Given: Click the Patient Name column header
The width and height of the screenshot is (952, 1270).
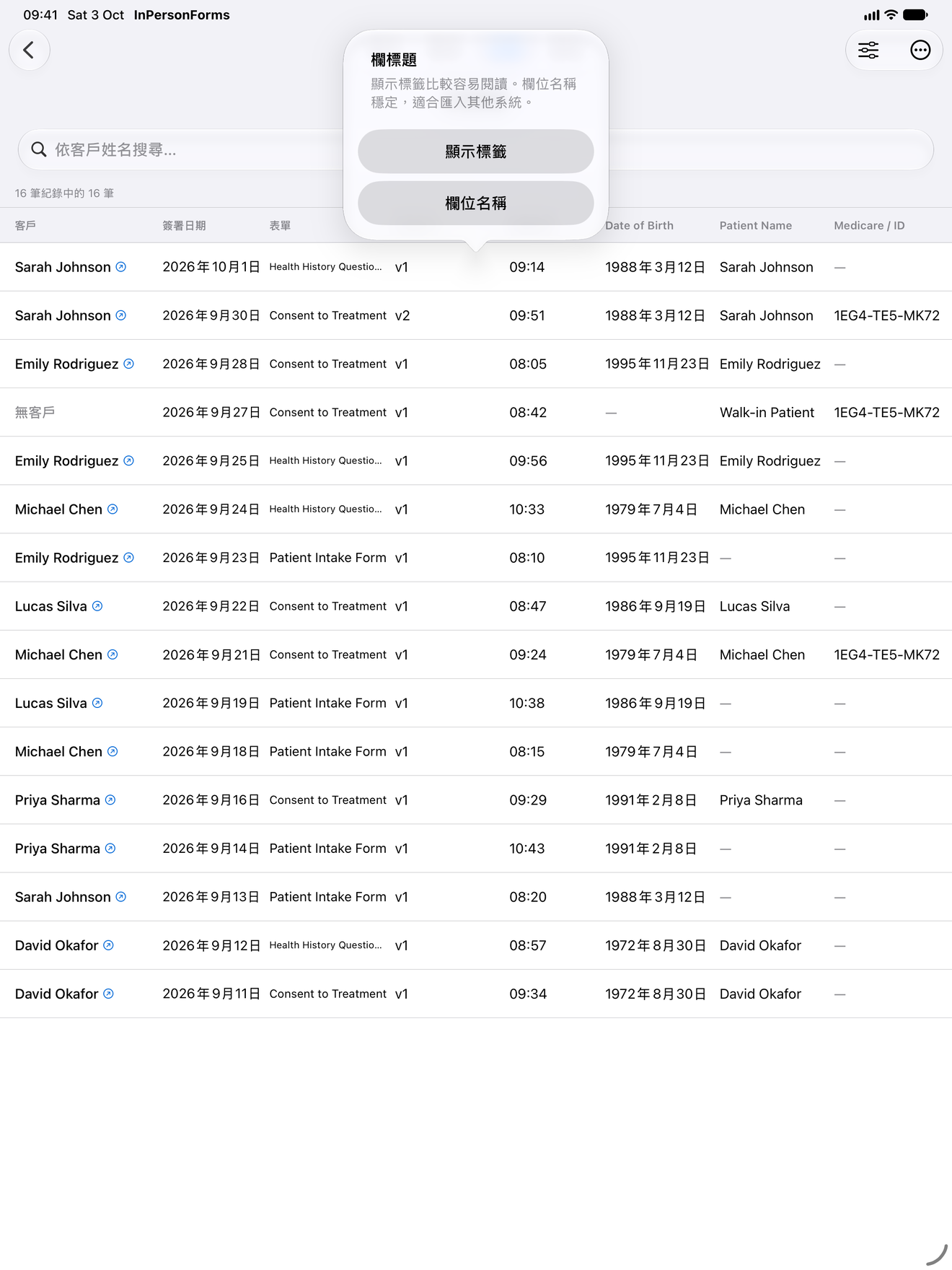Looking at the screenshot, I should [x=756, y=226].
